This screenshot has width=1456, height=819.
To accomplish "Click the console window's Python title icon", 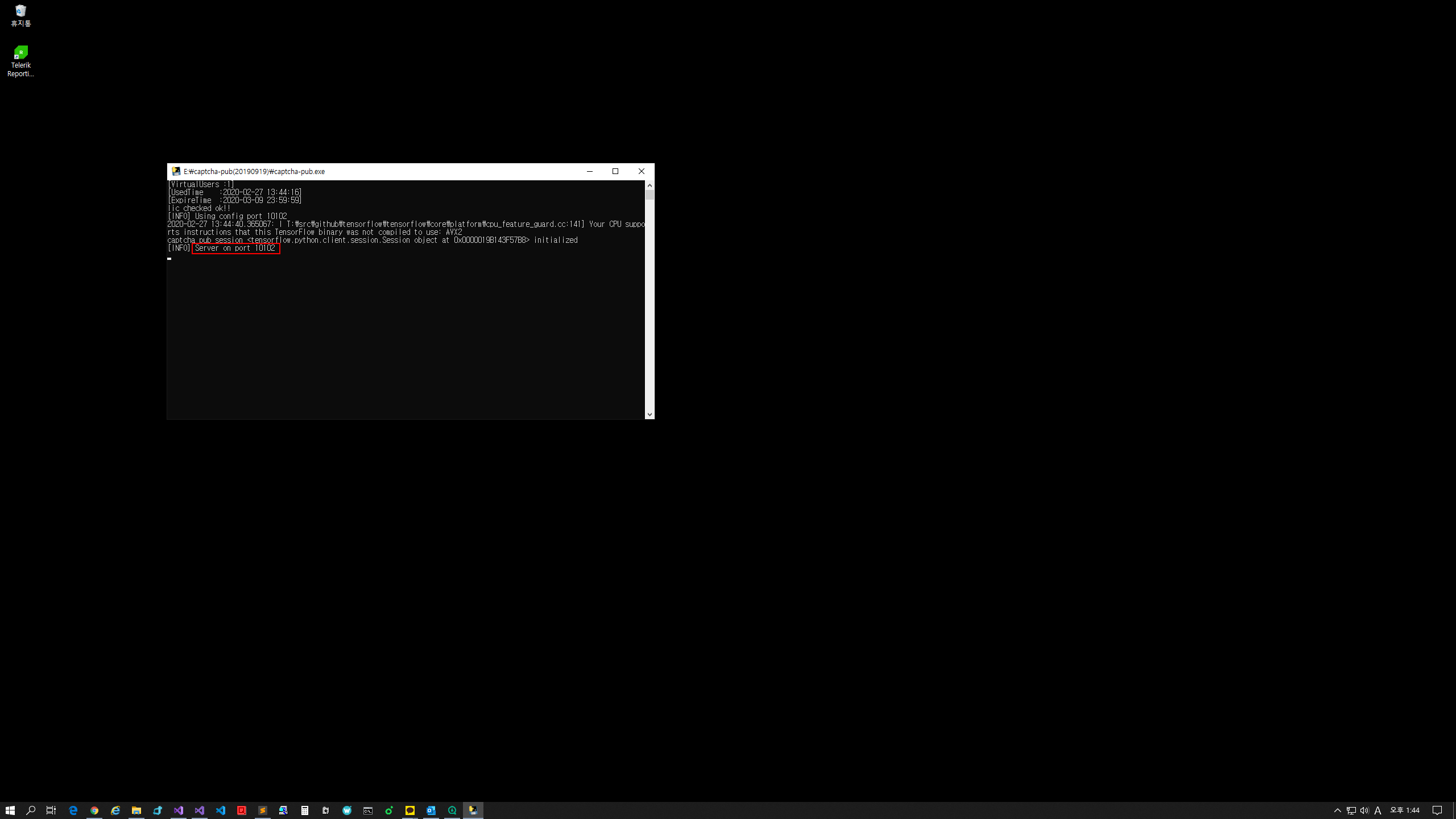I will pos(176,171).
